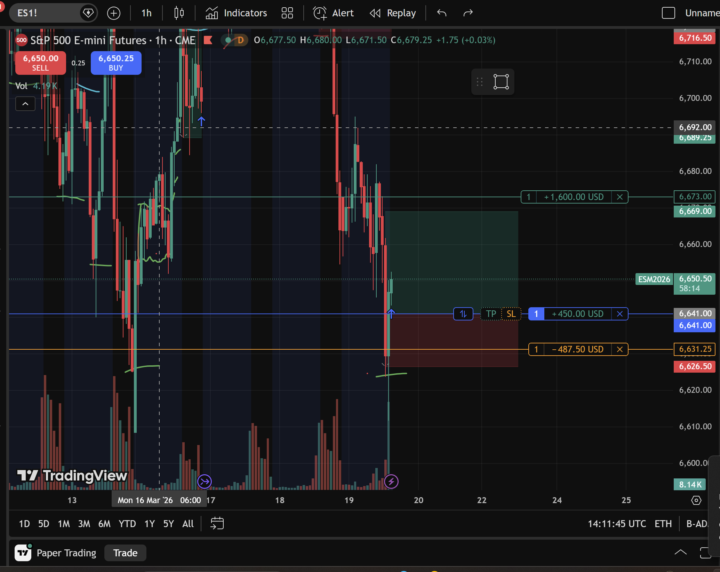Open the 1h interval selector

tap(146, 13)
